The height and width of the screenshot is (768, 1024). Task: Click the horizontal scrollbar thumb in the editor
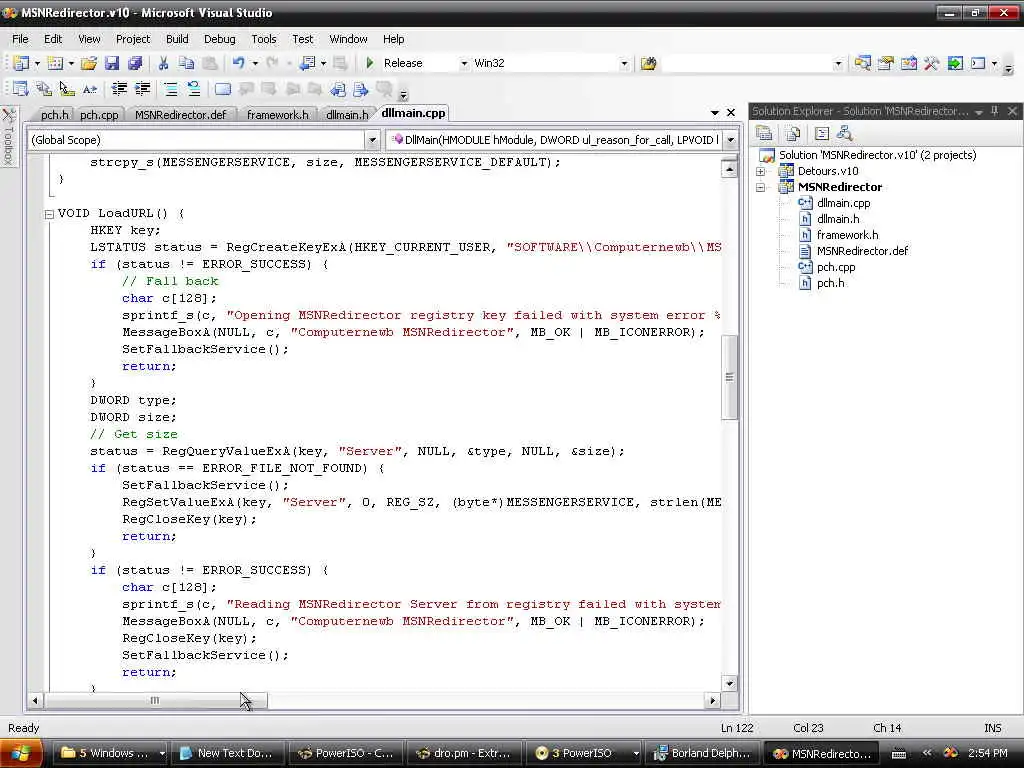pos(155,701)
